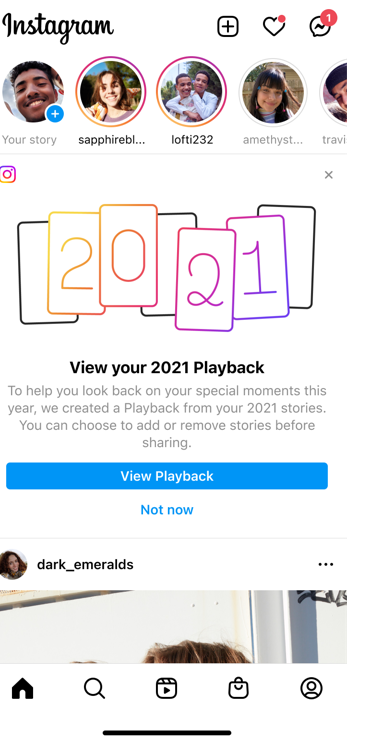Open the Profile tab icon
This screenshot has height=742, width=377.
coord(311,689)
